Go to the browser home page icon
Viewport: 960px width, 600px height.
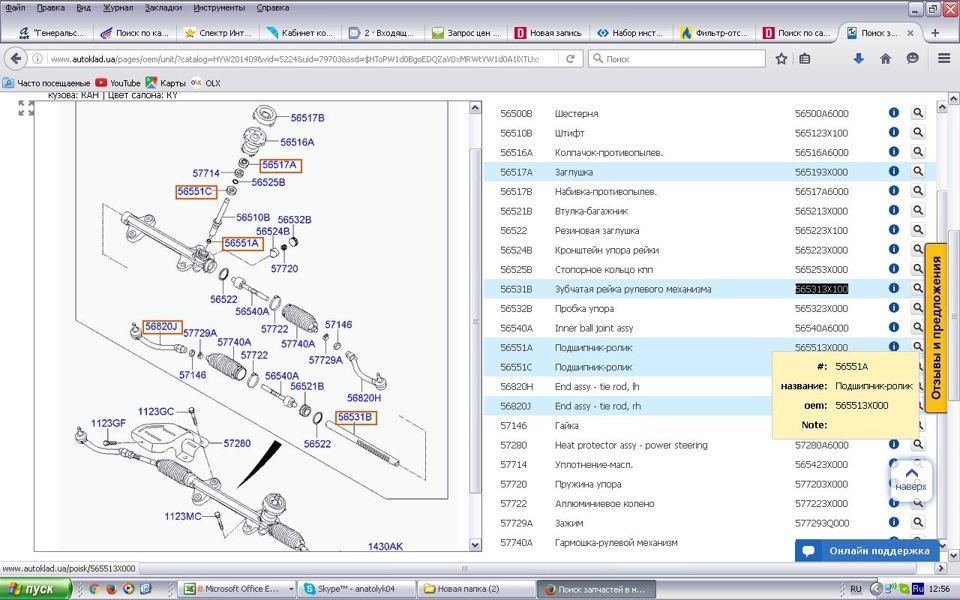tap(885, 59)
